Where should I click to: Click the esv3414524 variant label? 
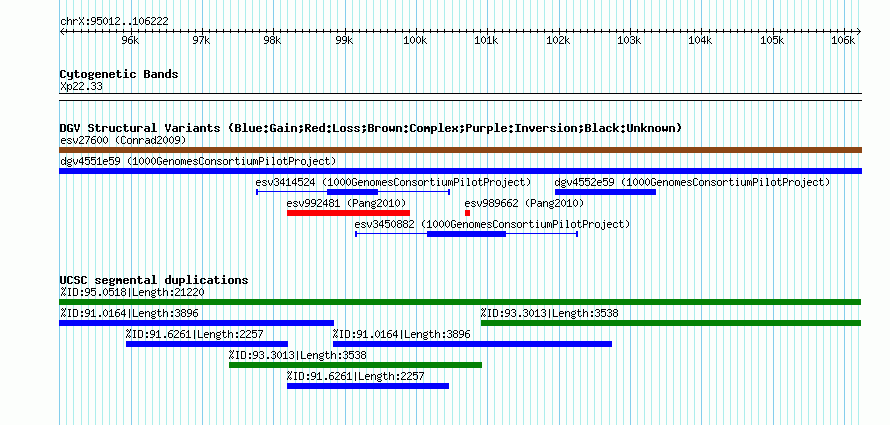[393, 182]
